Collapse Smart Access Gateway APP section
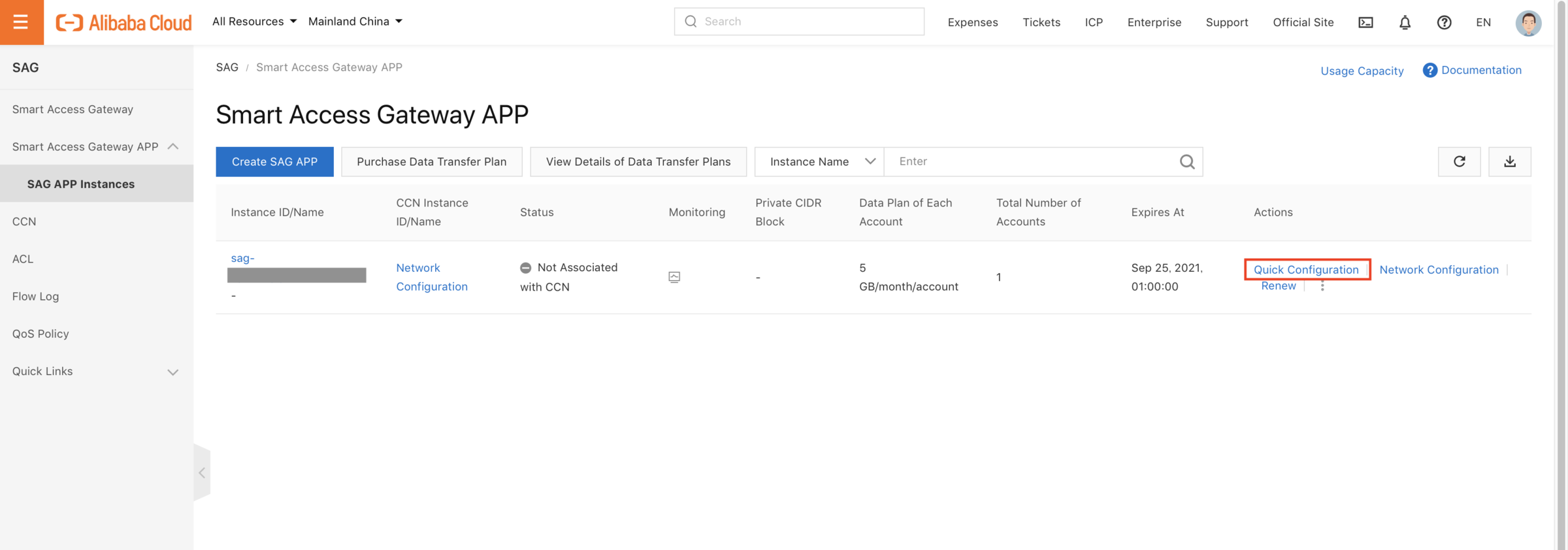Screen dimensions: 1568x550 pyautogui.click(x=173, y=146)
